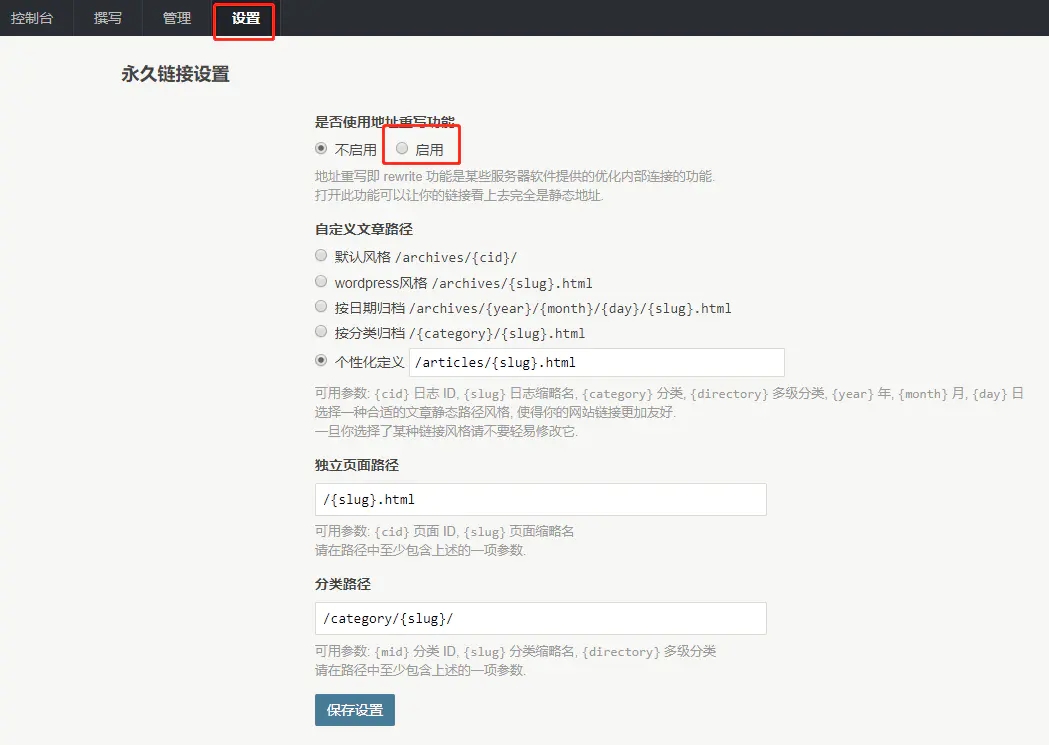Click the 分类路径 field label
Screen dimensions: 1049x745
343,584
